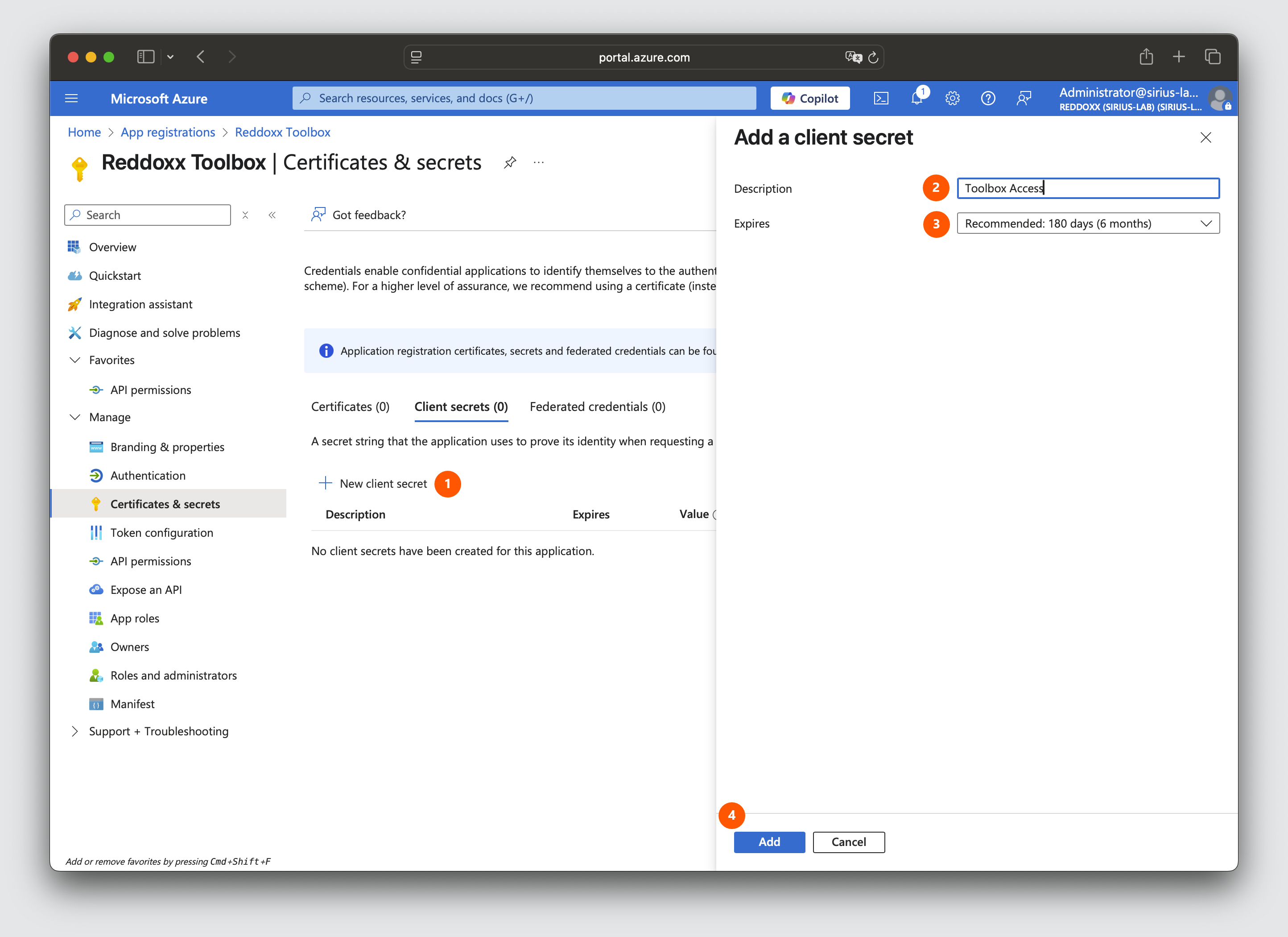The height and width of the screenshot is (937, 1288).
Task: Click New client secret
Action: [372, 484]
